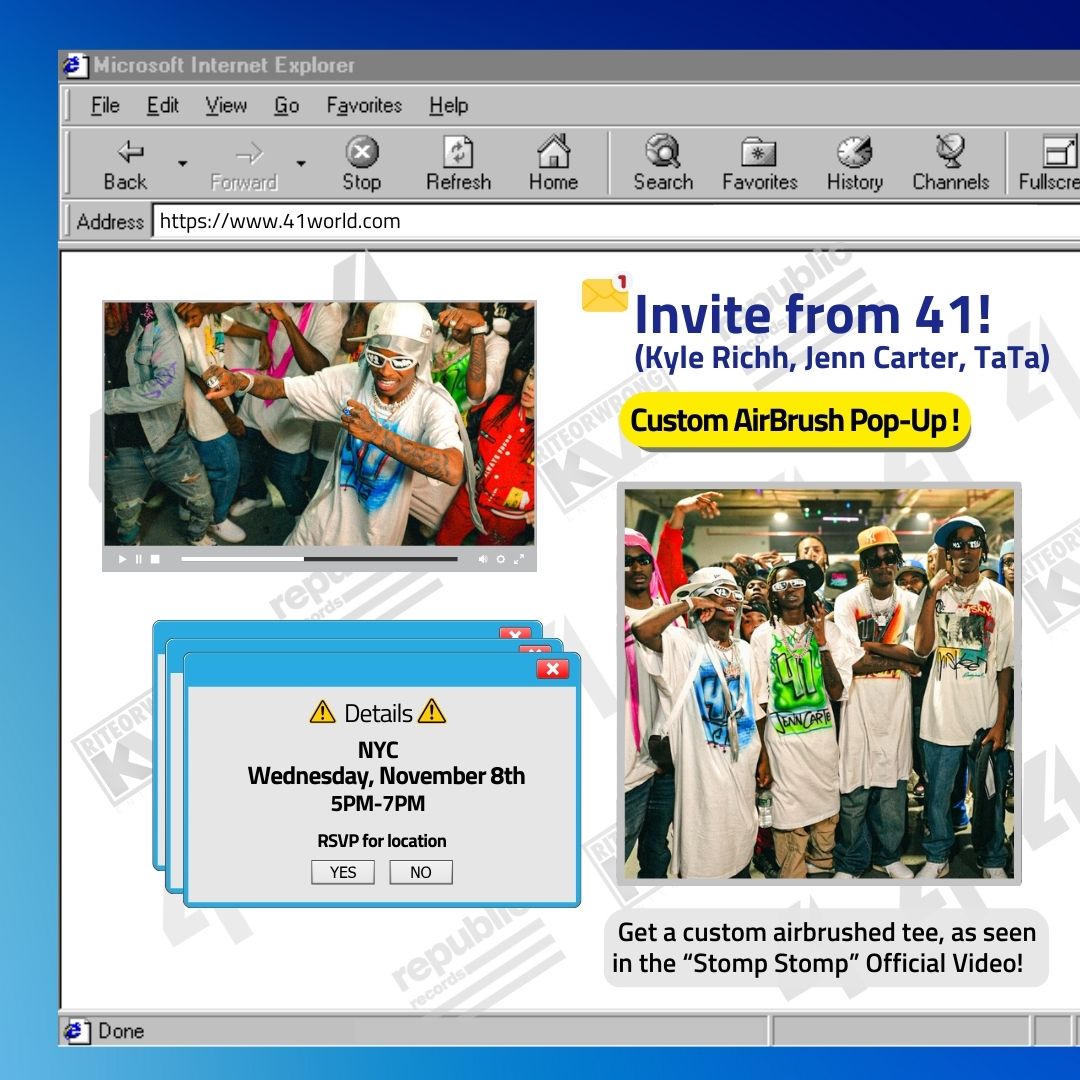Image resolution: width=1080 pixels, height=1080 pixels.
Task: Click the "Done" status bar text
Action: 121,1031
